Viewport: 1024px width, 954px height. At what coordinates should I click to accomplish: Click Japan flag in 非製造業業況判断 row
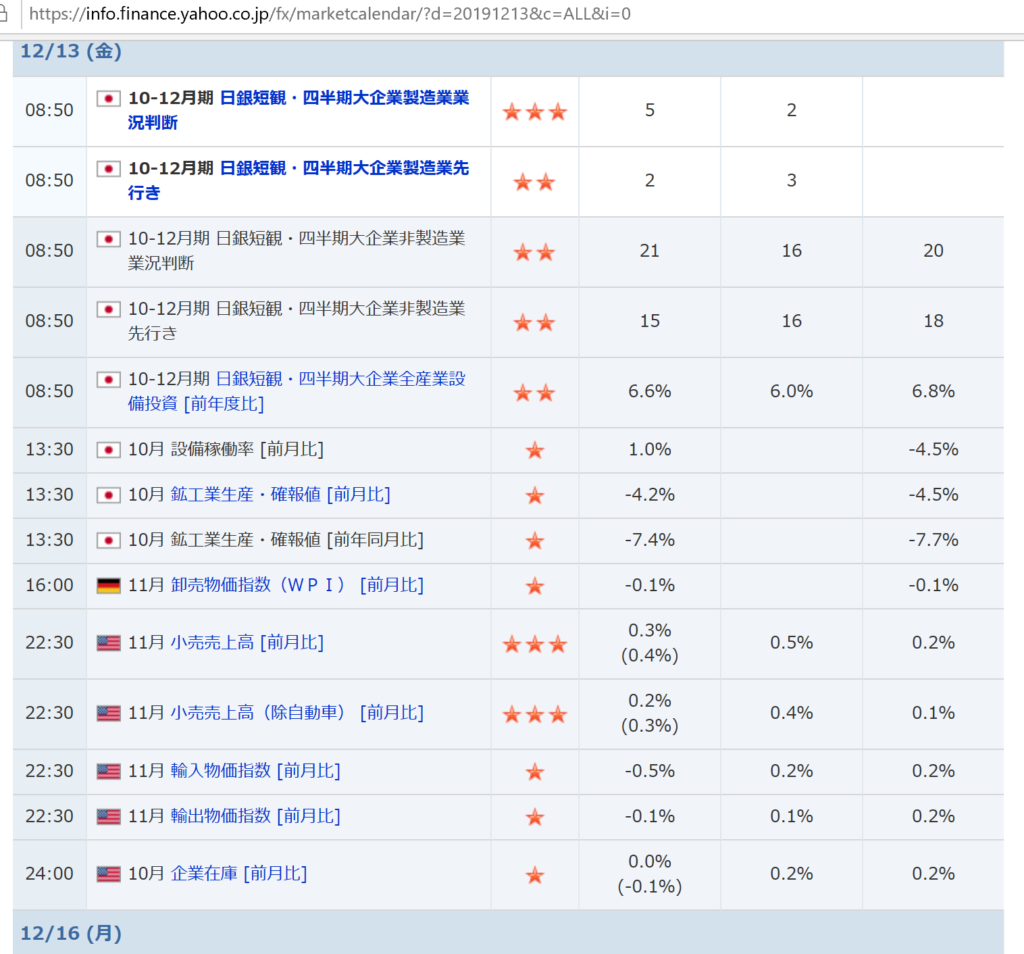108,239
